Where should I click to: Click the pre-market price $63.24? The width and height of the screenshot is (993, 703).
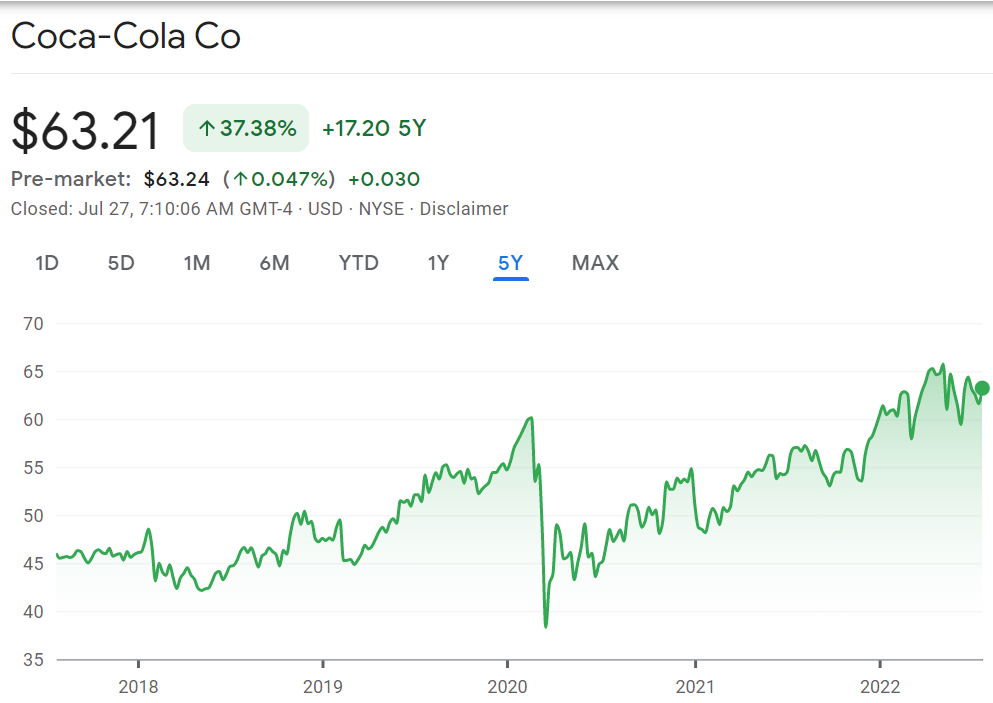pos(177,180)
